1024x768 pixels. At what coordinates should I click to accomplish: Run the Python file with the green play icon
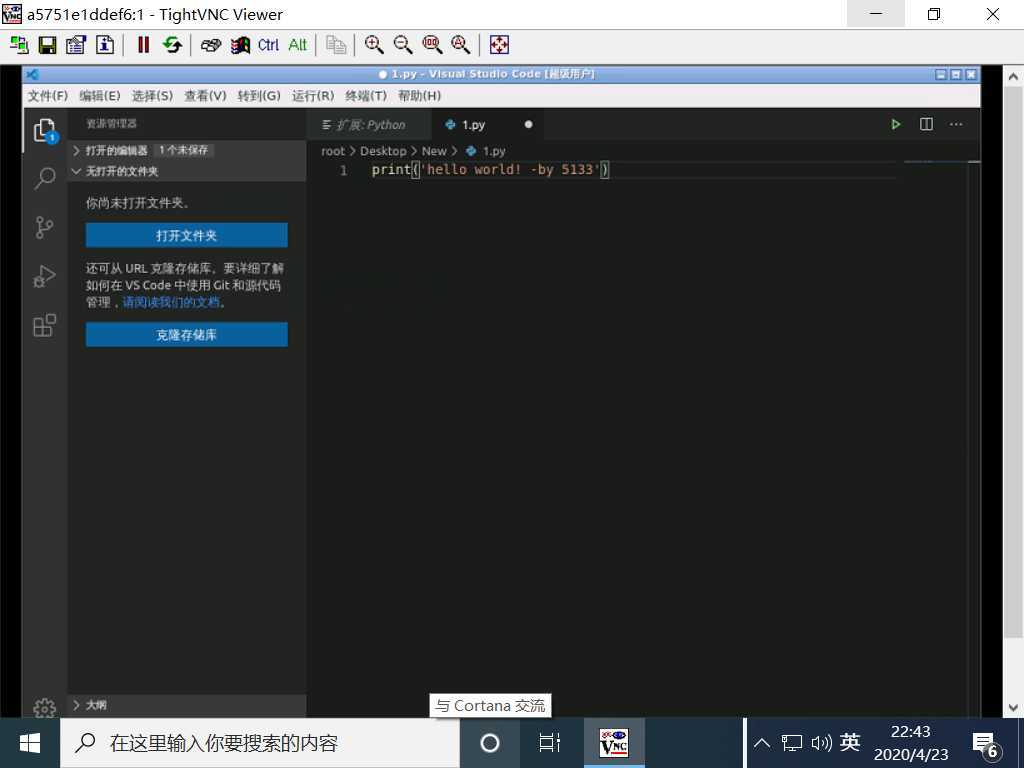(x=896, y=124)
